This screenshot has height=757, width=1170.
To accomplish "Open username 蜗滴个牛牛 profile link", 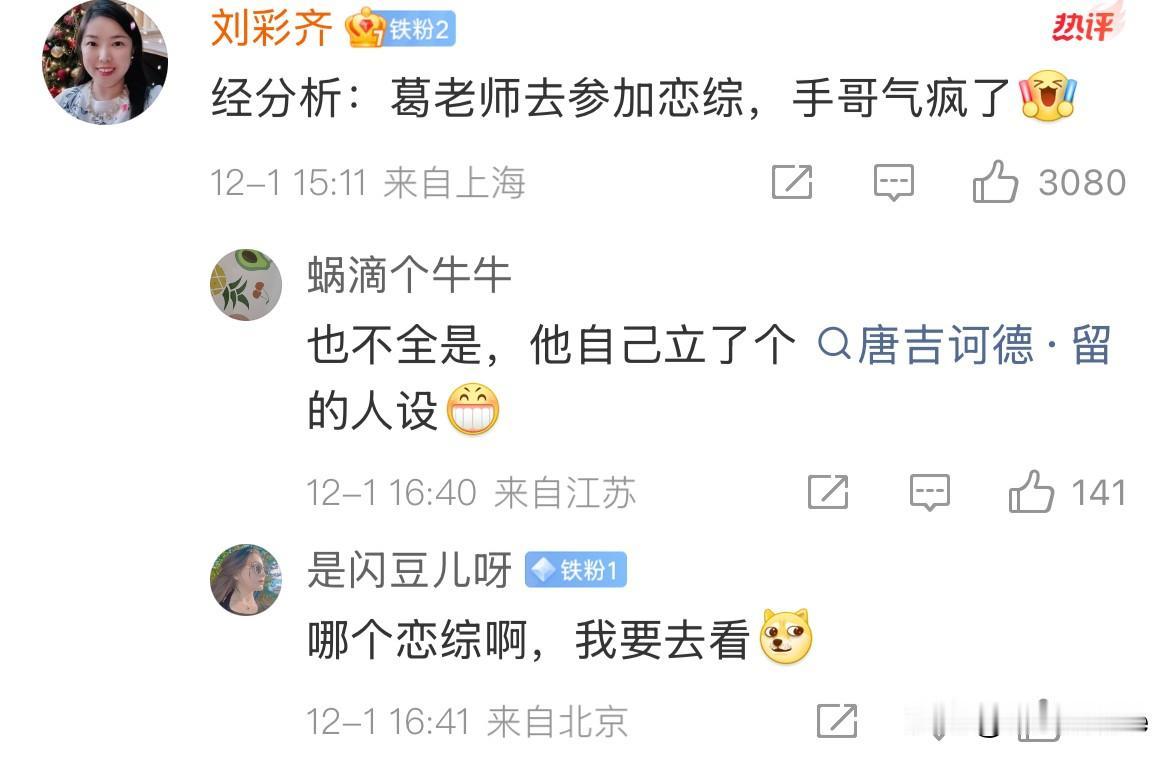I will [409, 275].
